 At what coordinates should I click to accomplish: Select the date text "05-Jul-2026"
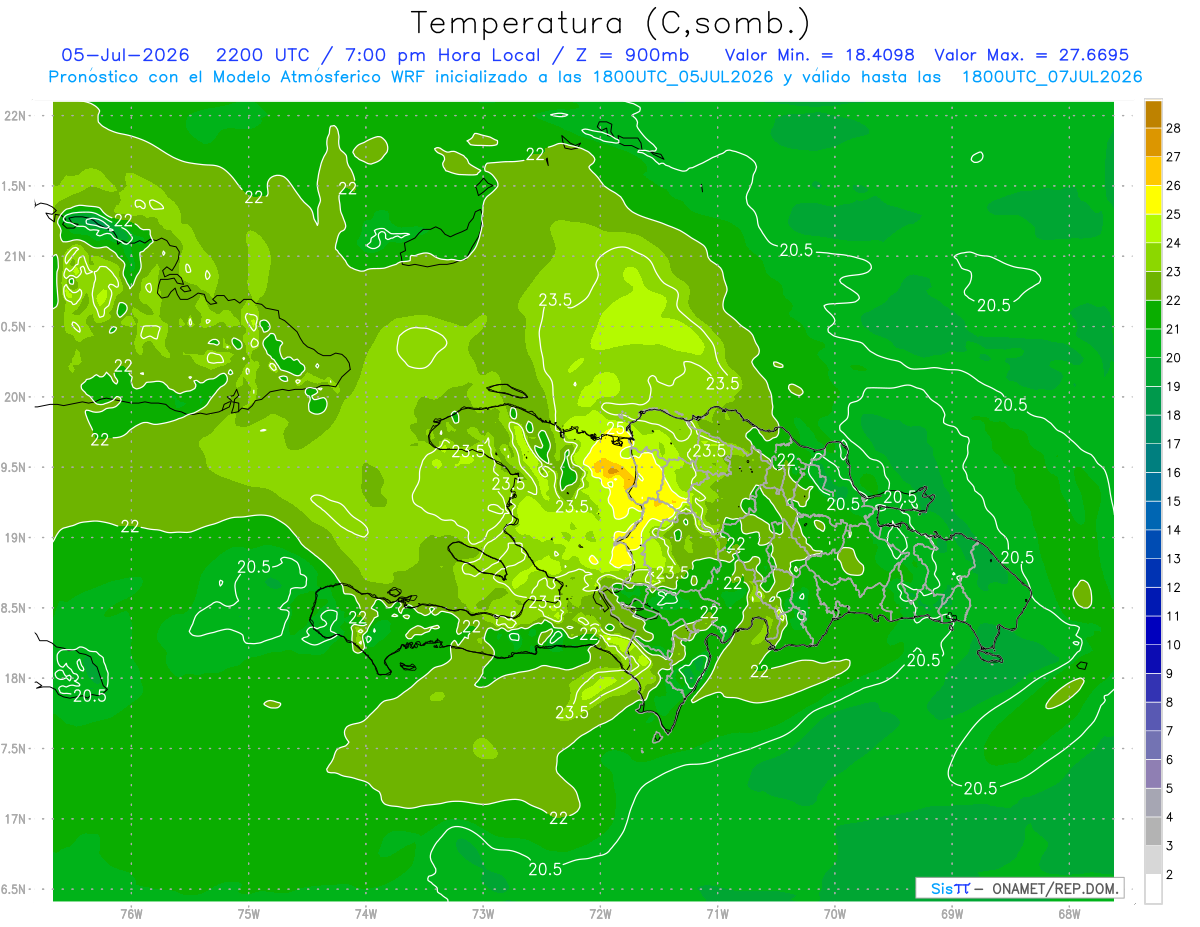pos(126,55)
